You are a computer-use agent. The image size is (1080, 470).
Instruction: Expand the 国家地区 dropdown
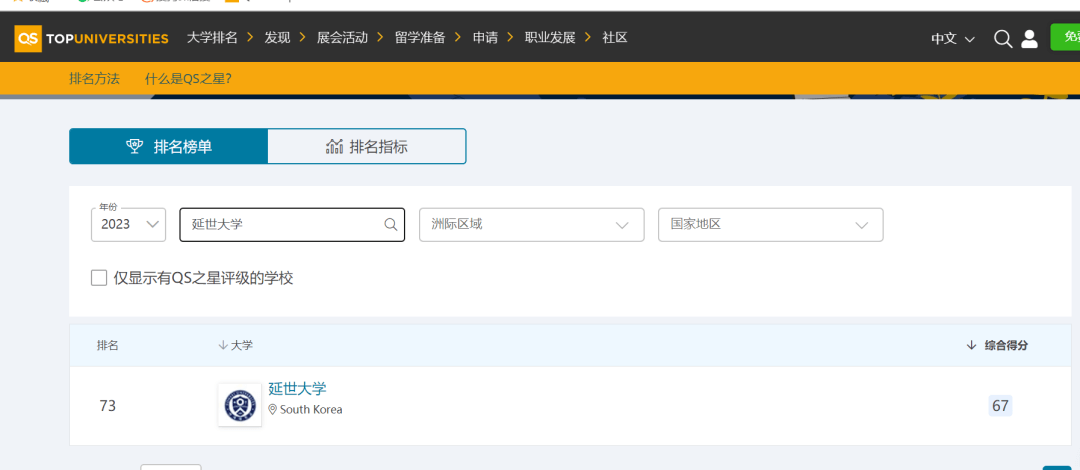click(x=771, y=225)
